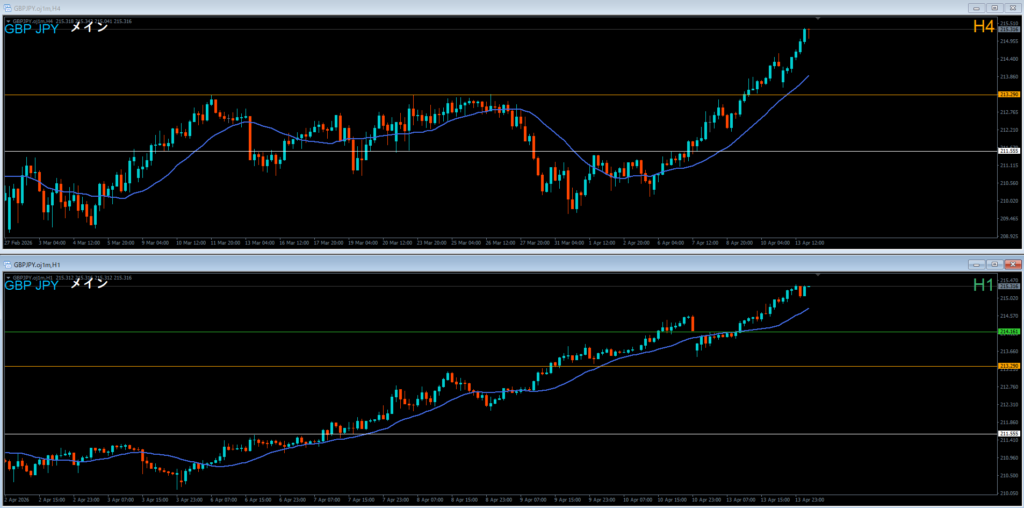Expand one-click trading arrow in H1 chart
1024x508 pixels.
(7, 276)
